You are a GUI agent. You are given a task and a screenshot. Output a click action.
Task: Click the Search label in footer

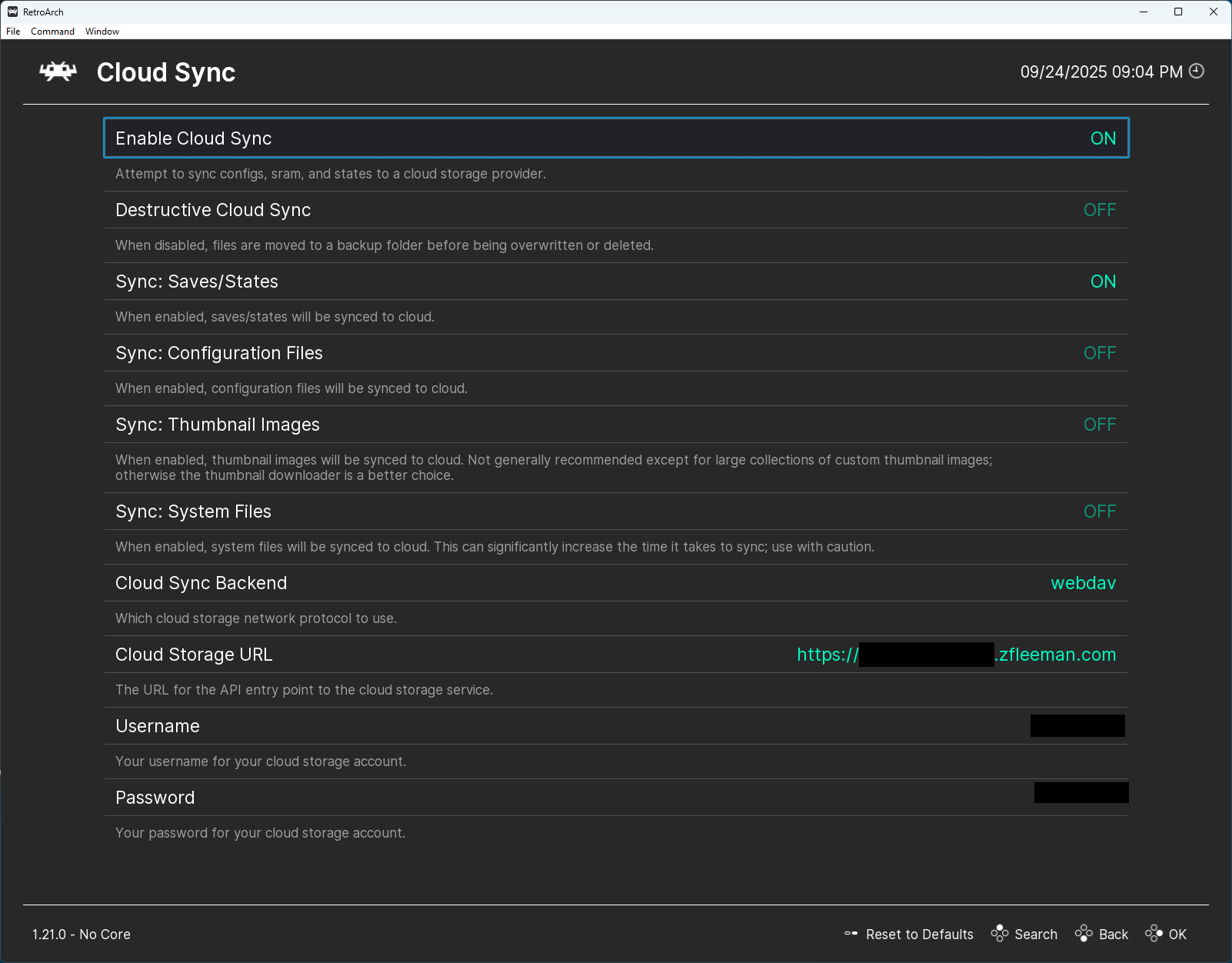(x=1036, y=935)
